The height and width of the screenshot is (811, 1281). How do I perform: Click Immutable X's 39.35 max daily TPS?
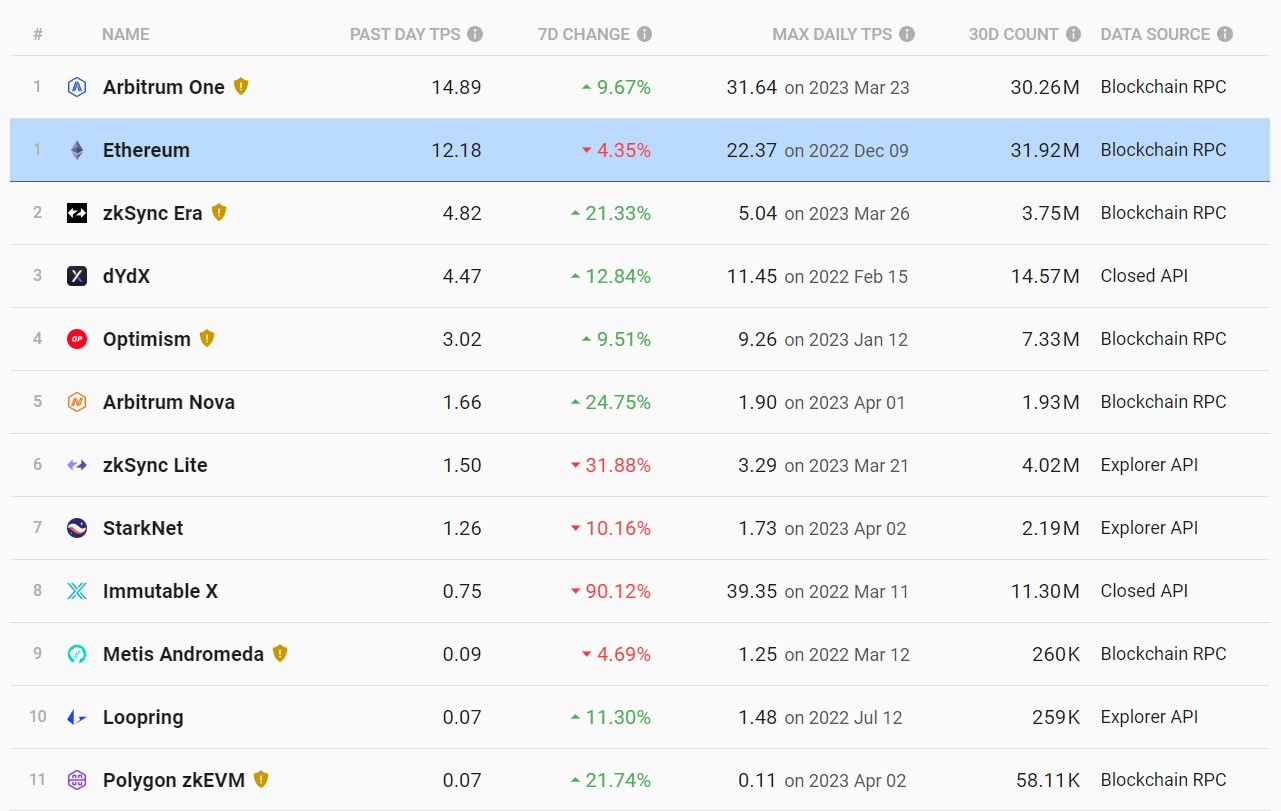752,591
